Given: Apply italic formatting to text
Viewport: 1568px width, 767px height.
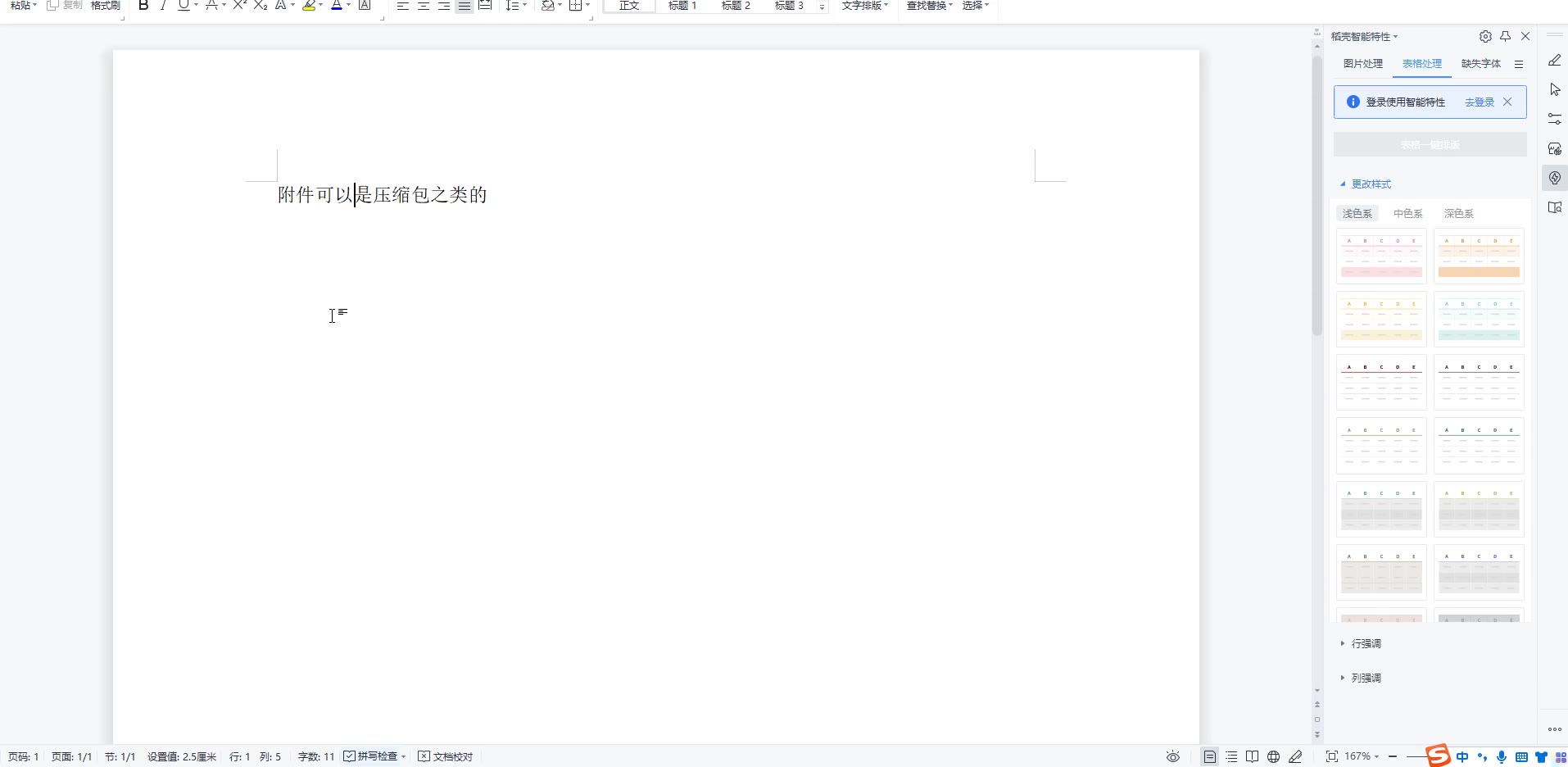Looking at the screenshot, I should coord(163,6).
